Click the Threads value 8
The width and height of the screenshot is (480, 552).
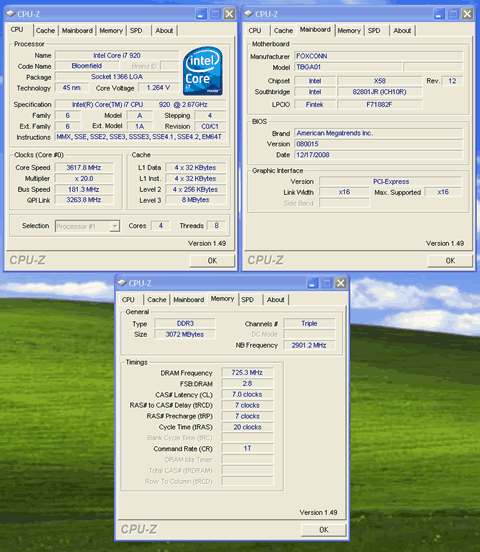pyautogui.click(x=217, y=226)
